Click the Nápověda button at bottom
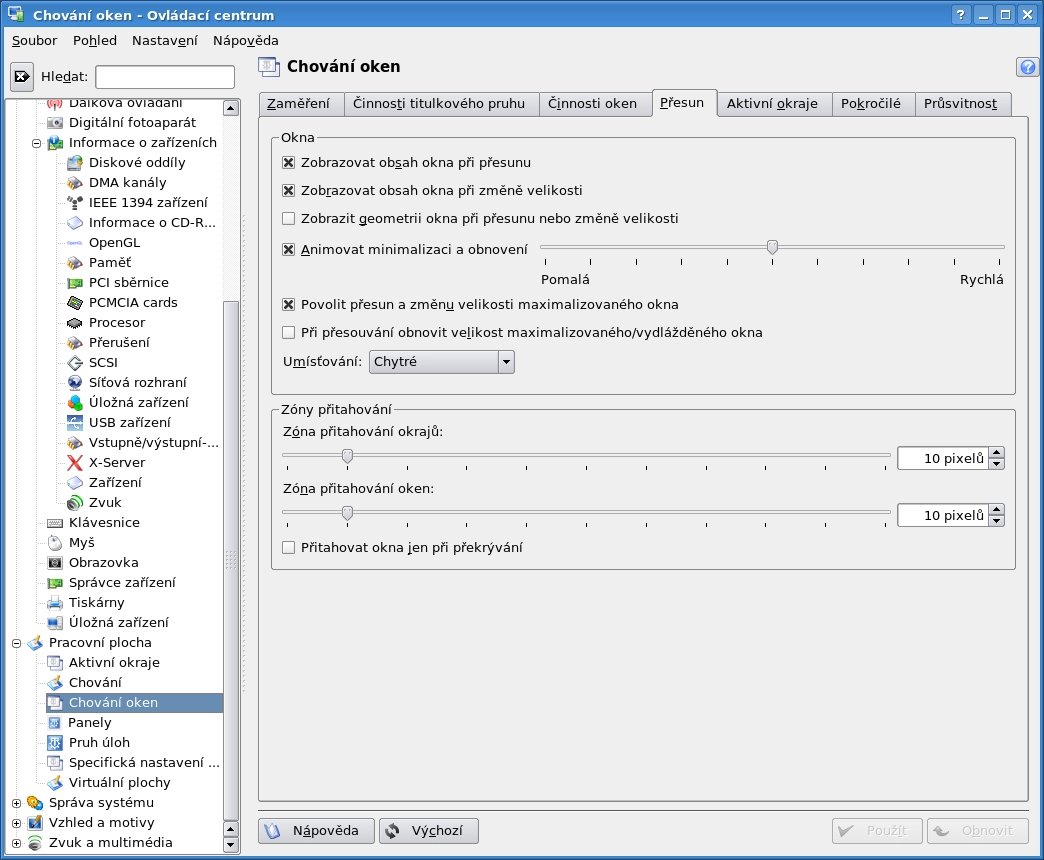The height and width of the screenshot is (860, 1044). click(x=316, y=831)
